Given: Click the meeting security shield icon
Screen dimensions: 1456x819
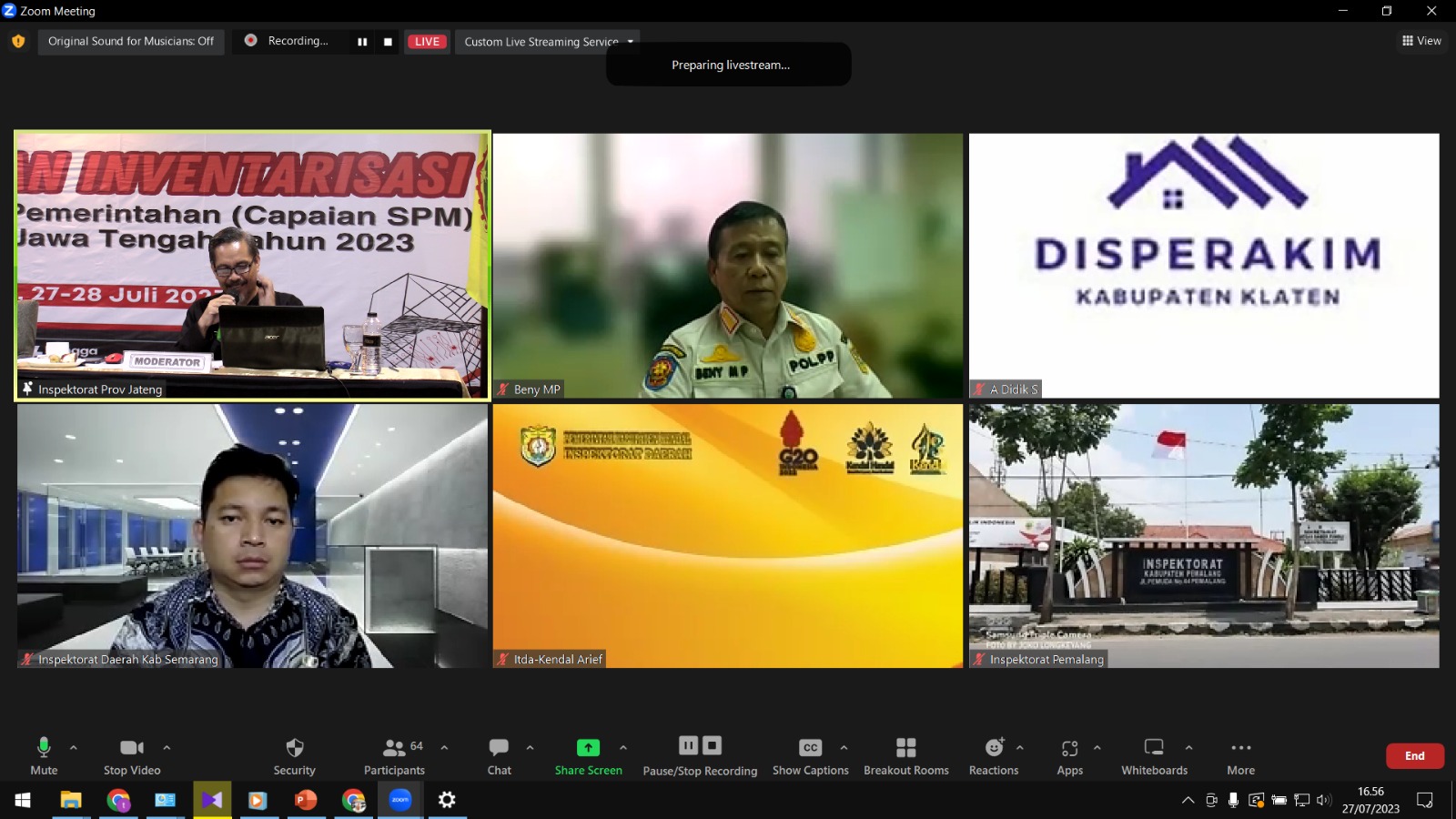Looking at the screenshot, I should [18, 41].
